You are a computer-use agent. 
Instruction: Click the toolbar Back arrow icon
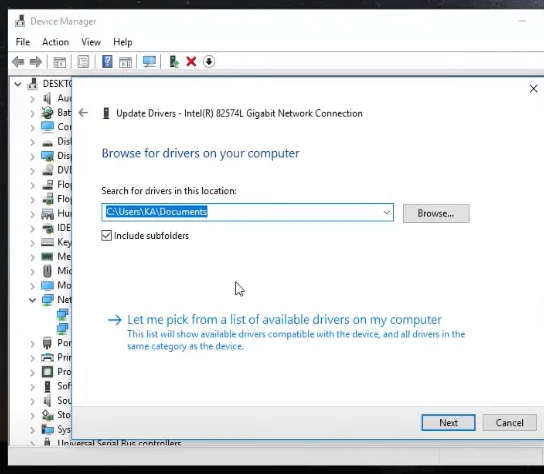(18, 62)
